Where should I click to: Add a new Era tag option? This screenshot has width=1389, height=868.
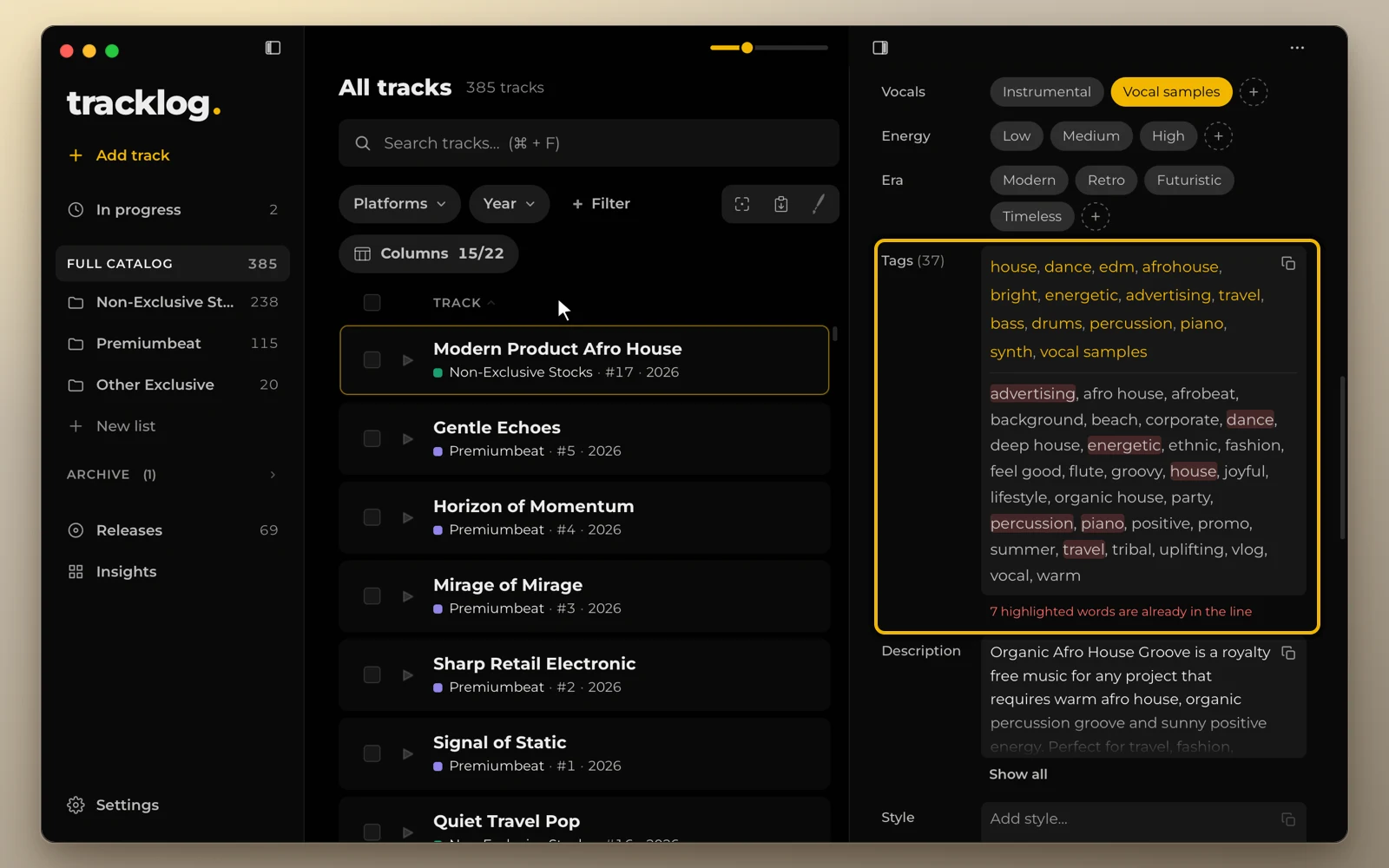point(1096,217)
